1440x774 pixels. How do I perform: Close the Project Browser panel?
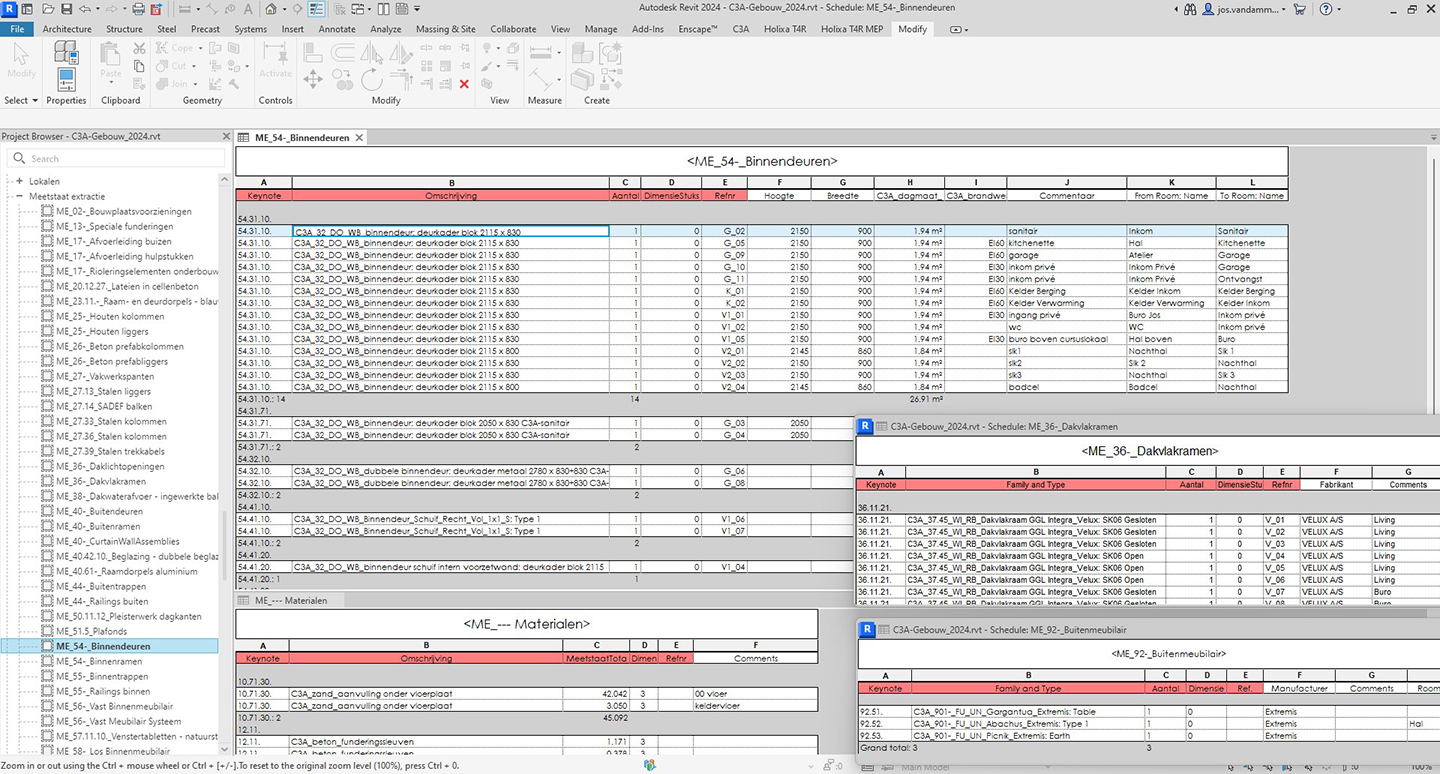pyautogui.click(x=225, y=136)
